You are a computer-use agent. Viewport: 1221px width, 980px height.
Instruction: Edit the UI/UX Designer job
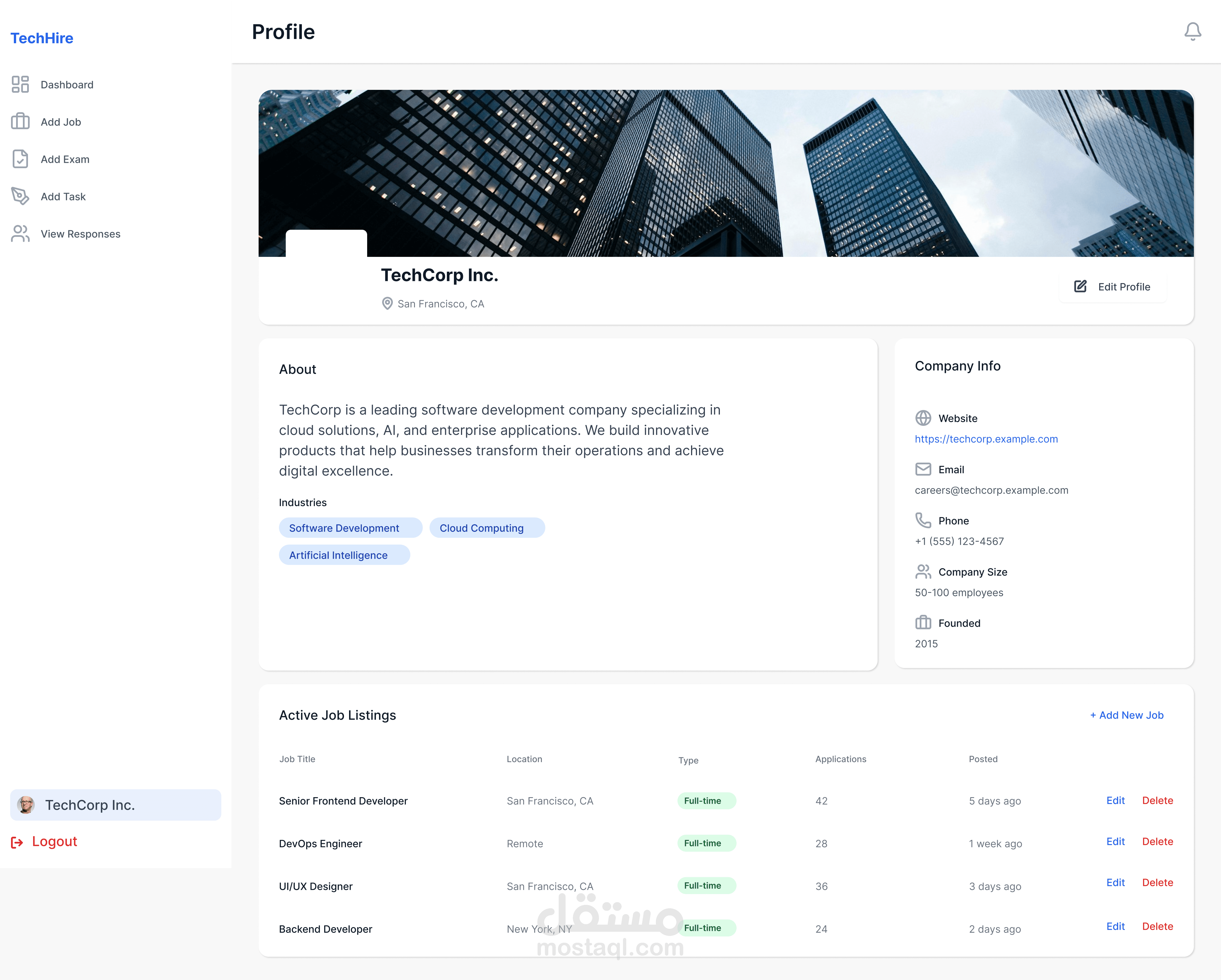pyautogui.click(x=1115, y=883)
